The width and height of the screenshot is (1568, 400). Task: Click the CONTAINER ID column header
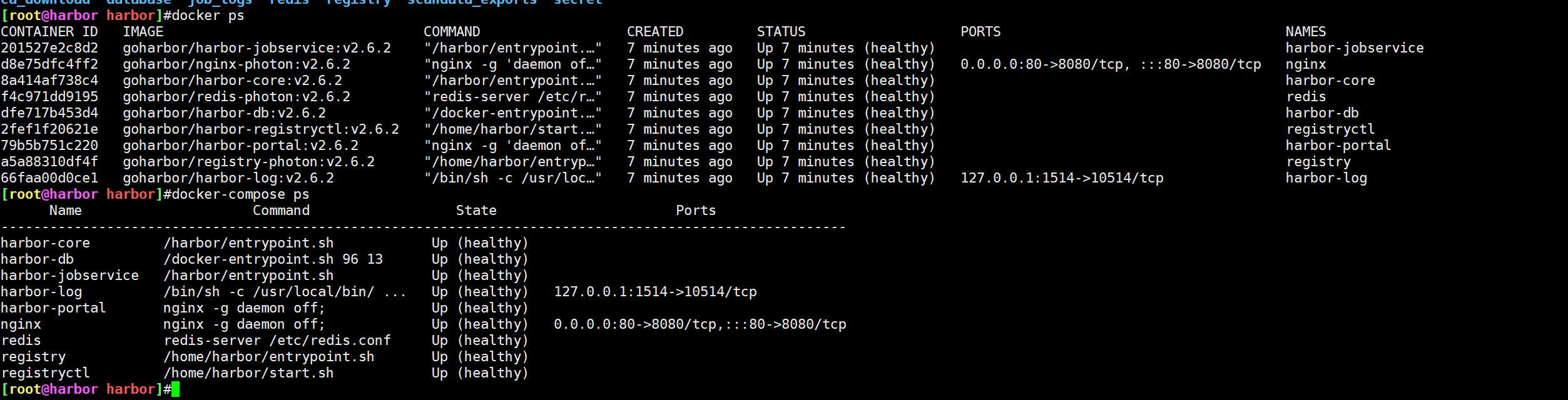(49, 32)
